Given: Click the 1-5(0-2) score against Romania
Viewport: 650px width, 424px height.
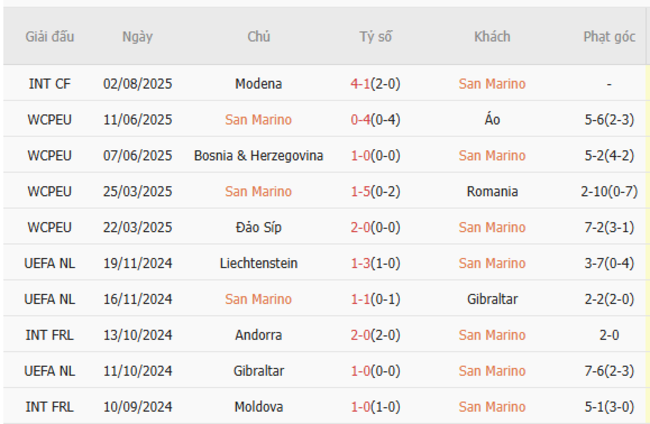Looking at the screenshot, I should tap(376, 191).
